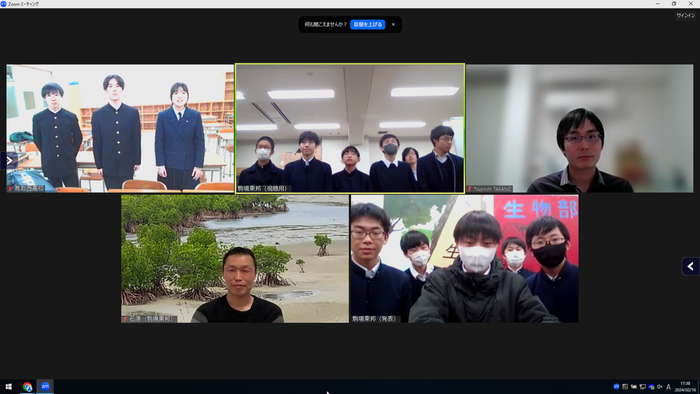Select the video tile with mangrove beach background
Viewport: 700px width, 394px height.
click(x=235, y=259)
